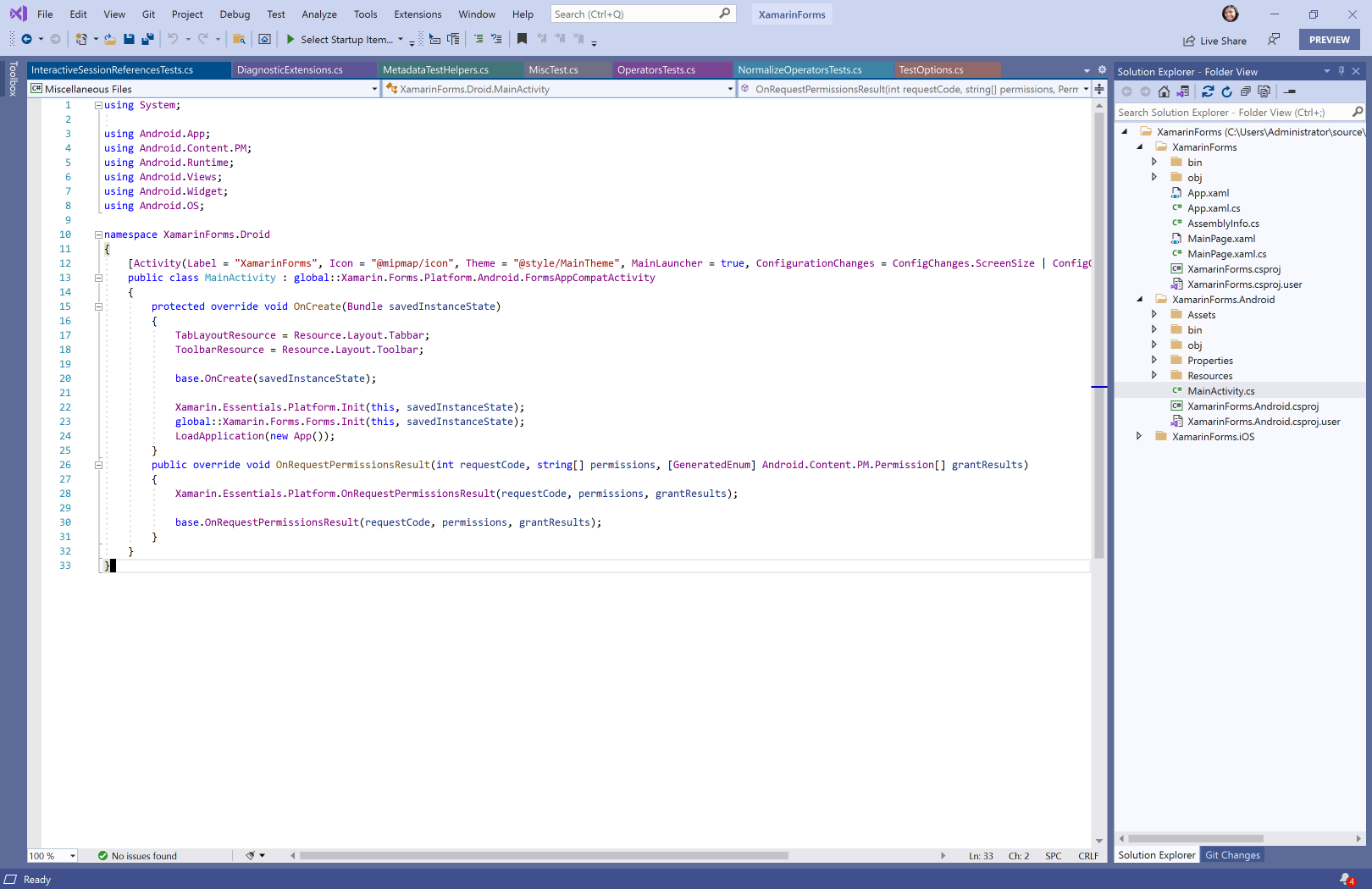Click the Find in Files toolbar icon

click(239, 39)
